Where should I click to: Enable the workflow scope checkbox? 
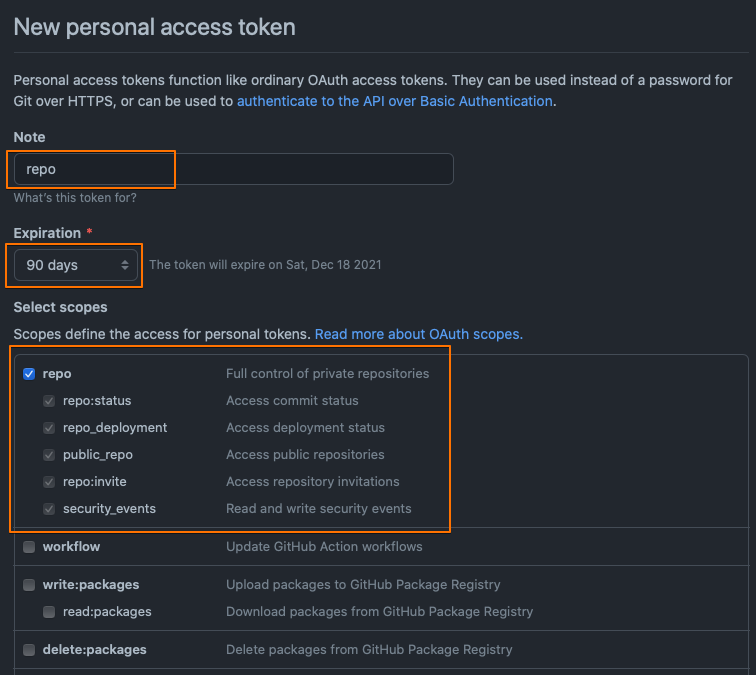[x=29, y=547]
